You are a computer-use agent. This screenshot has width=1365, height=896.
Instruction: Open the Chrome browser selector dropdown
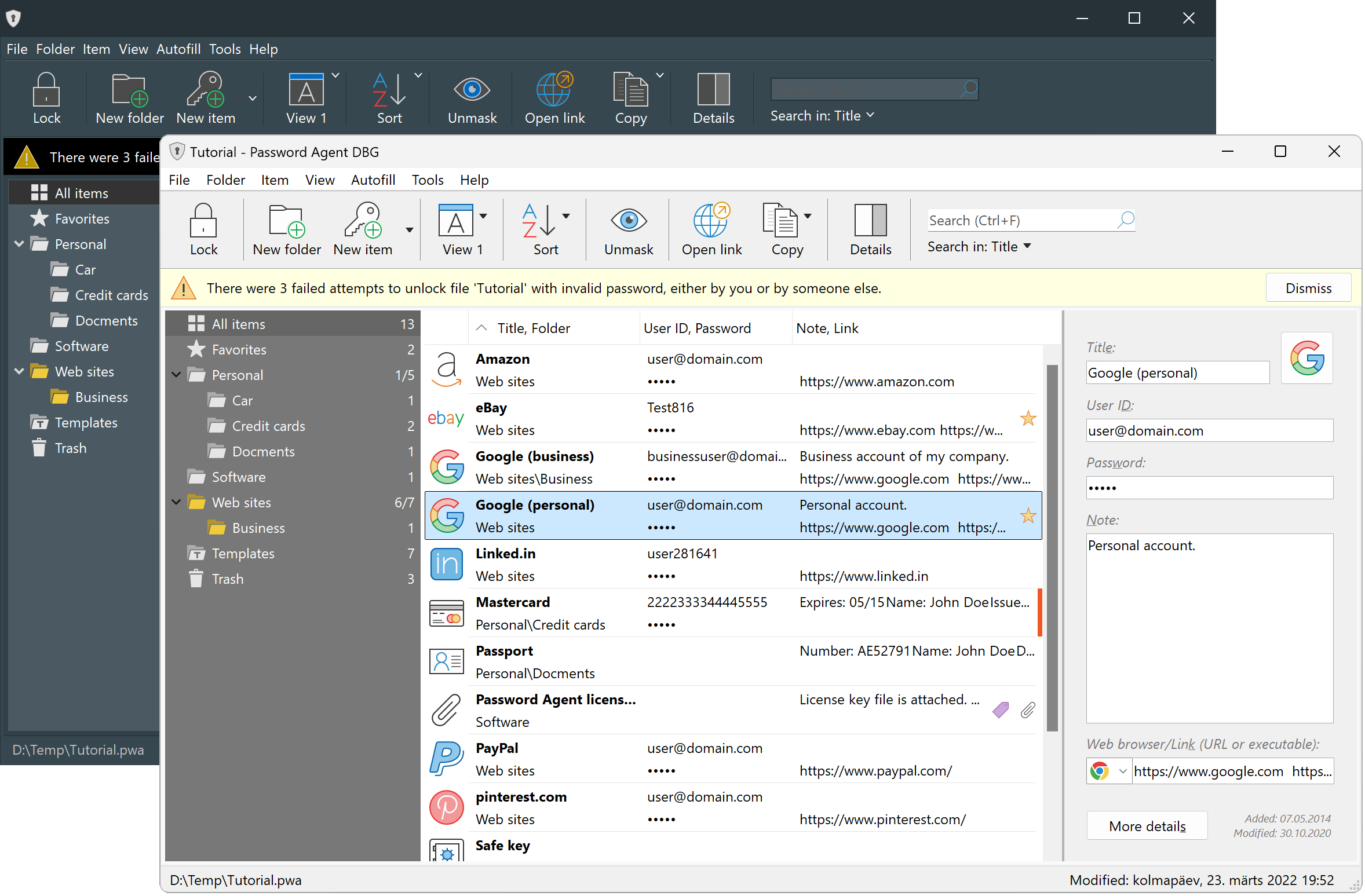click(1122, 771)
